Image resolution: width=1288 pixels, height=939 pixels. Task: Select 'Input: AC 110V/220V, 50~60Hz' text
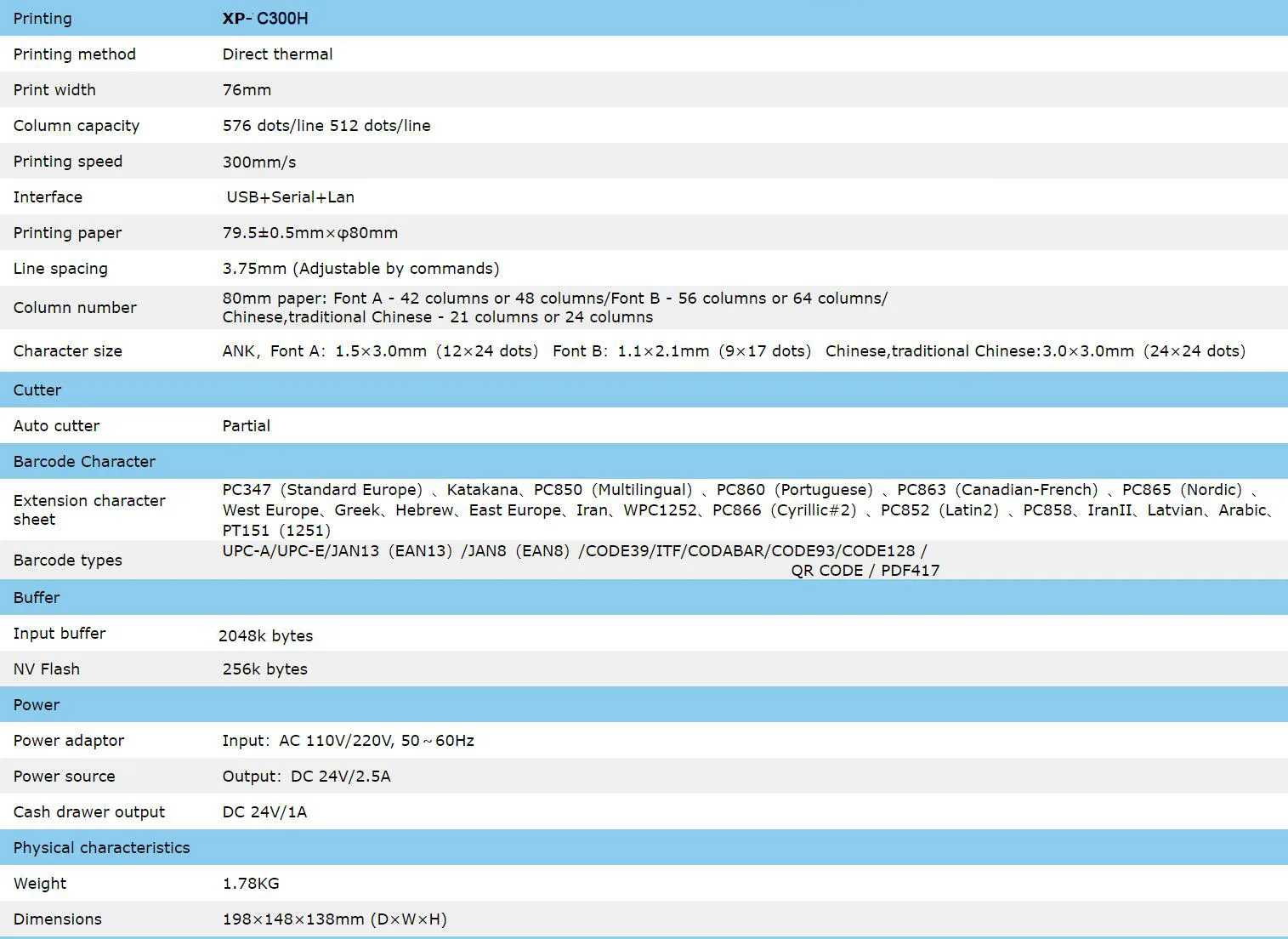click(349, 741)
